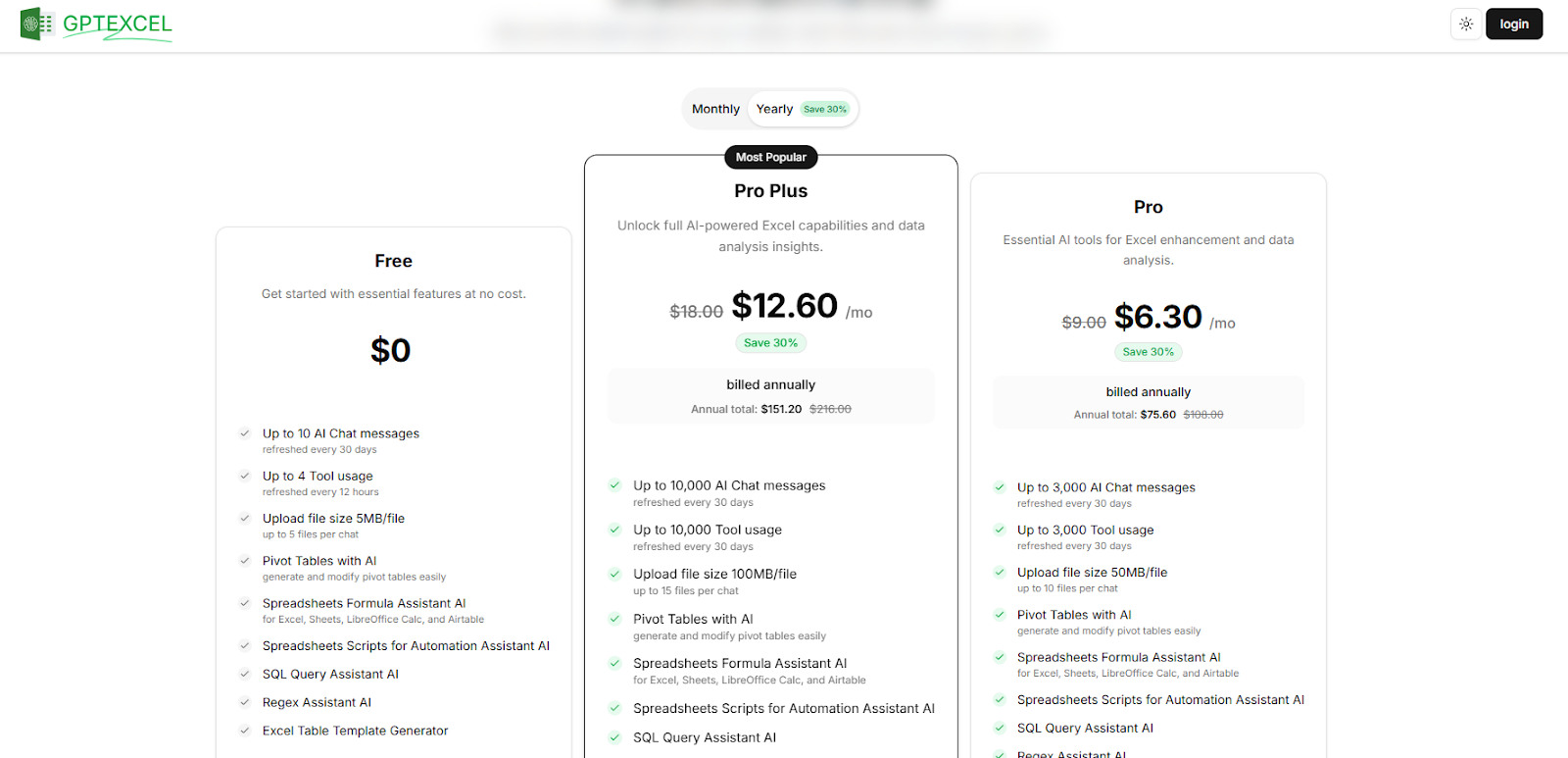The height and width of the screenshot is (758, 1568).
Task: Click checkmark beside Upload file size 50MB/file
Action: [x=999, y=572]
